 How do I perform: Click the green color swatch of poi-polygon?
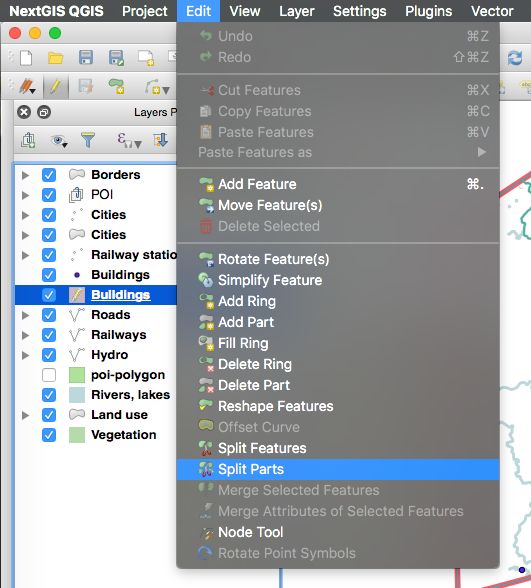pos(77,375)
